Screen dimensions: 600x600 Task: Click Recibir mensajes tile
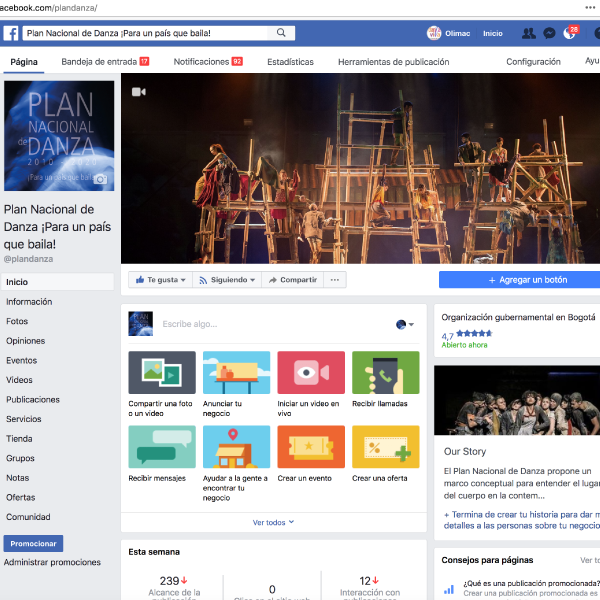162,454
